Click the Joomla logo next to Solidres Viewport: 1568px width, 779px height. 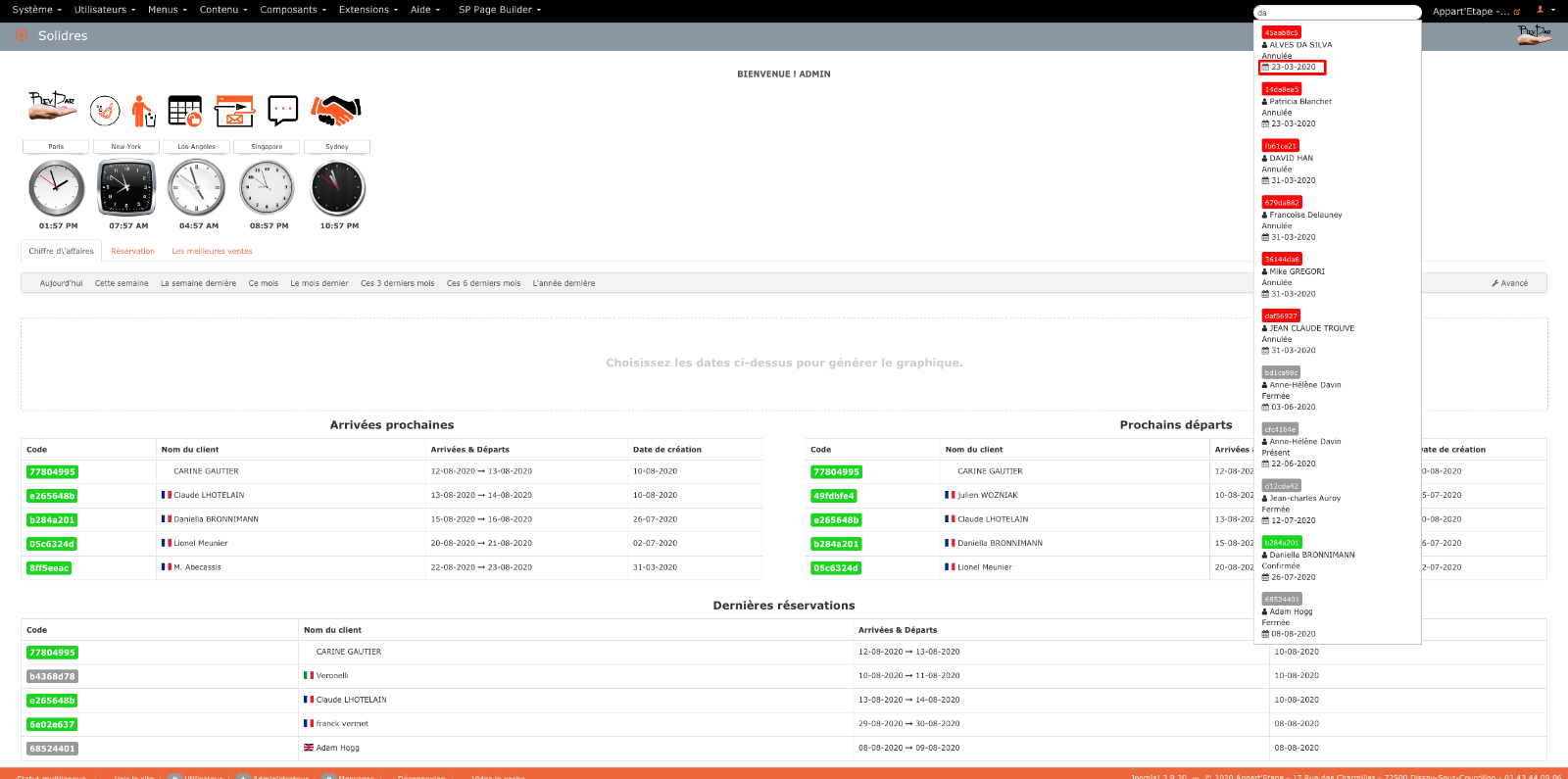point(22,35)
